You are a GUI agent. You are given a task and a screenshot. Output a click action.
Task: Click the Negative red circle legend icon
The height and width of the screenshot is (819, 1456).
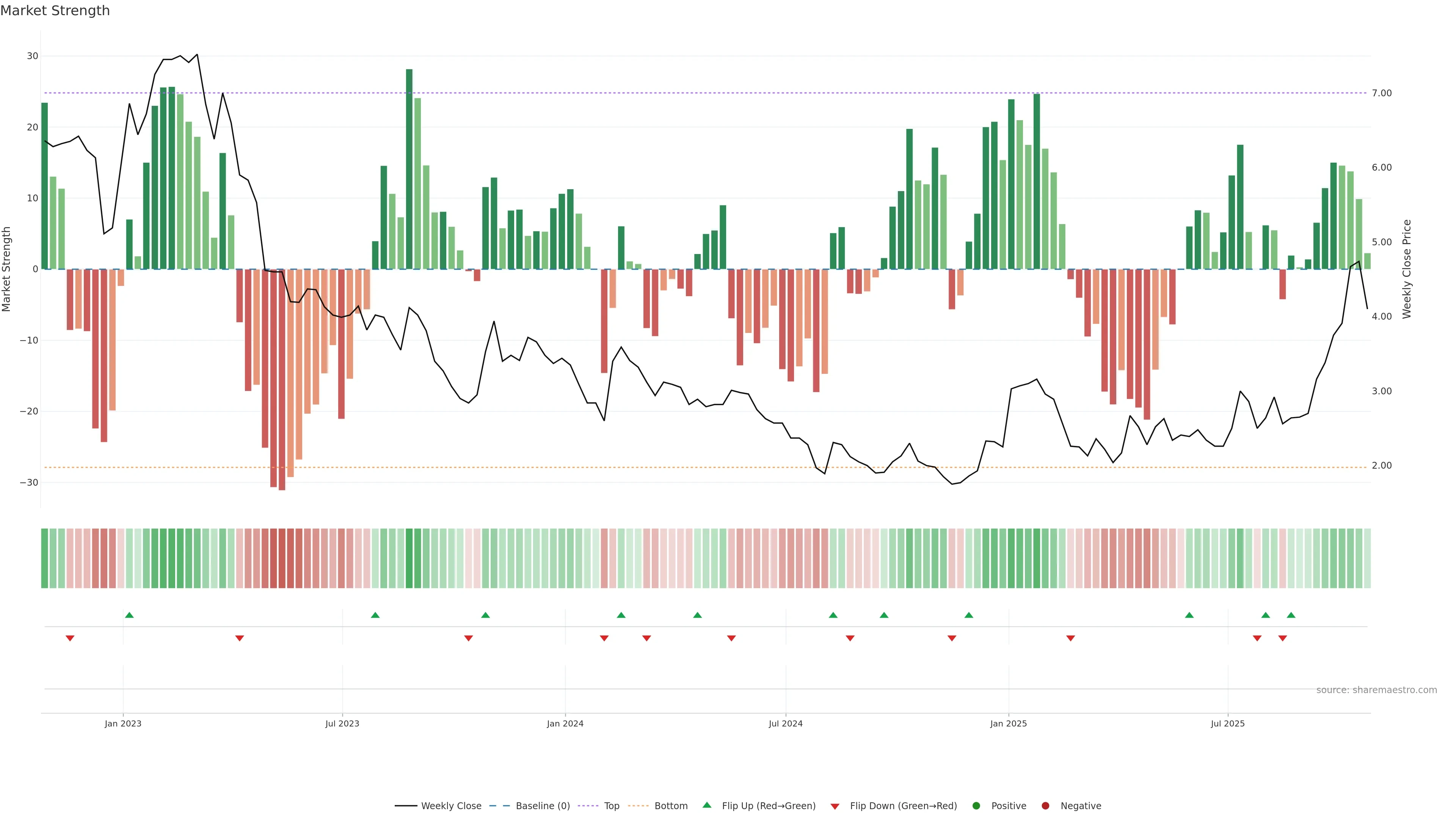[x=1045, y=806]
